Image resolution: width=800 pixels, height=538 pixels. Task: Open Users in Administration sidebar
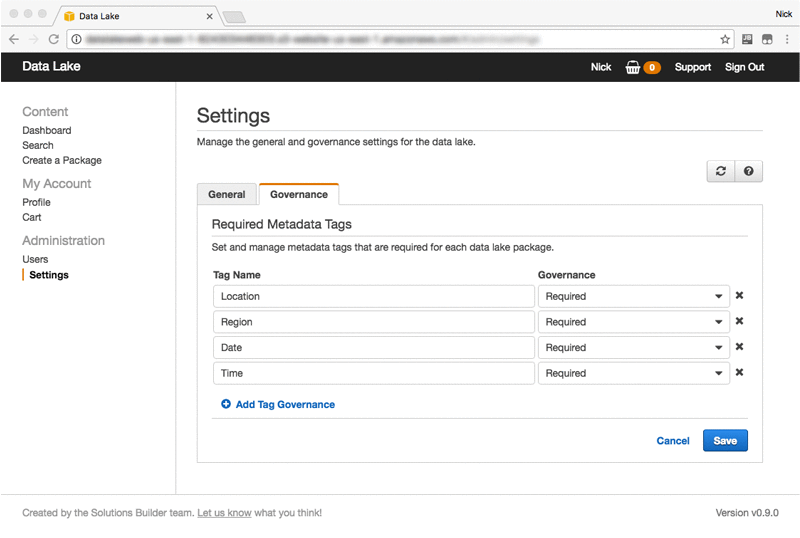tap(35, 259)
